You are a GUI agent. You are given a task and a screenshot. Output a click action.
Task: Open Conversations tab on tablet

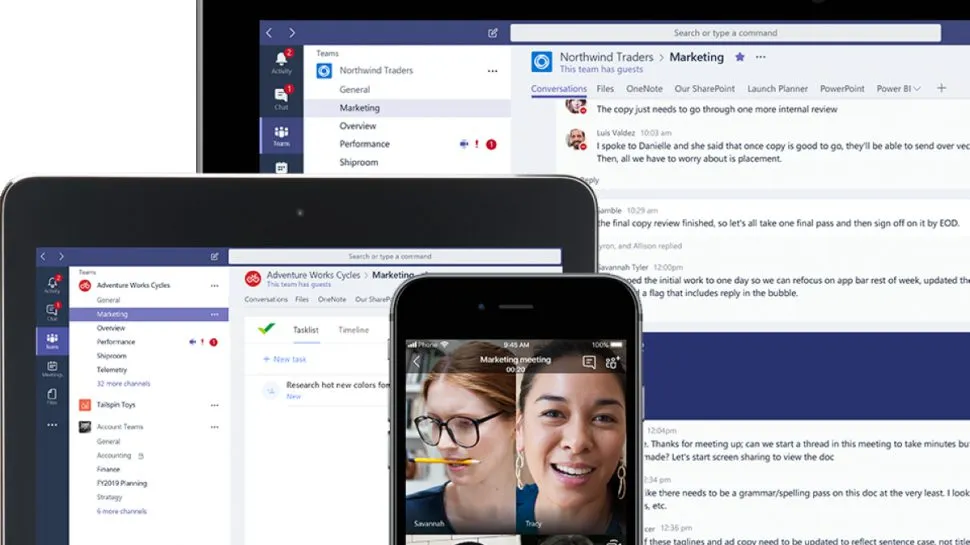(266, 299)
